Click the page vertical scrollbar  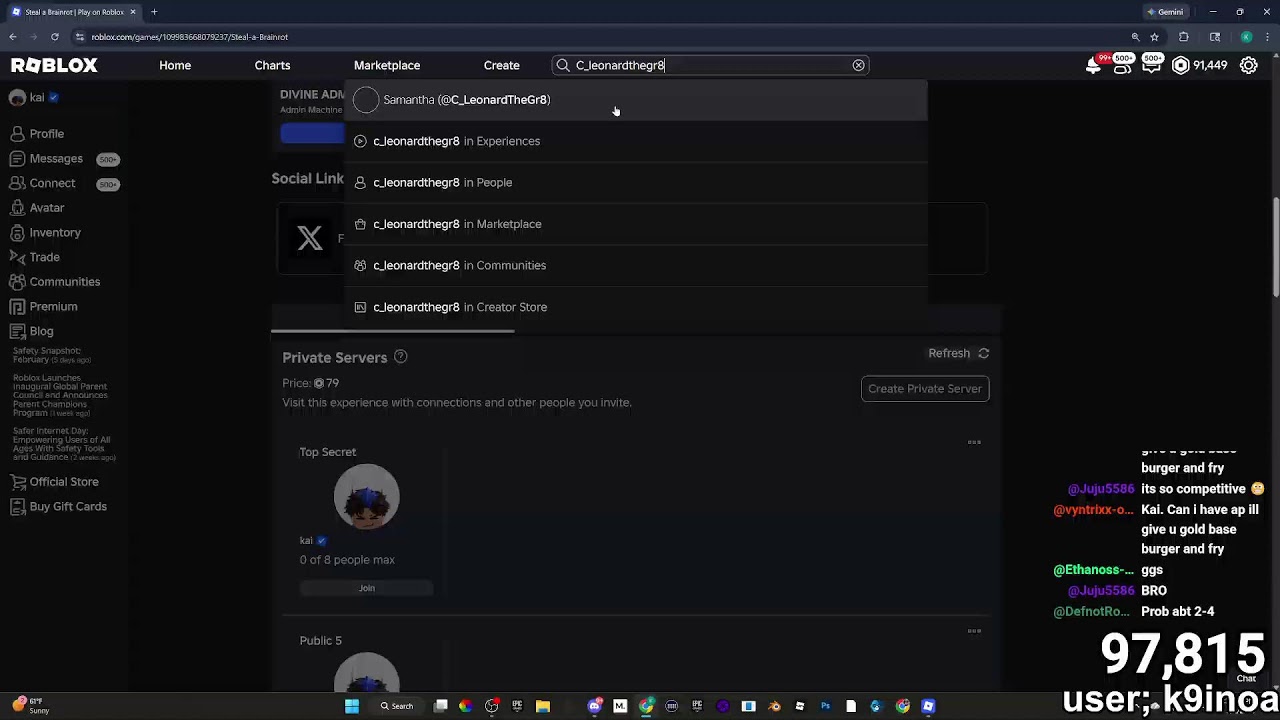[x=1275, y=245]
